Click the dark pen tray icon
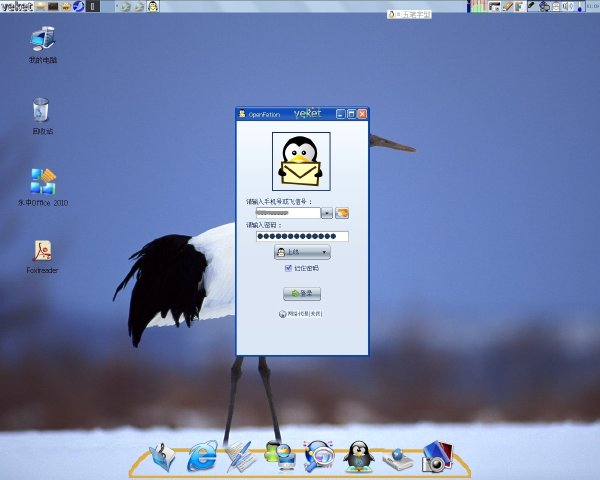This screenshot has width=600, height=480. pos(532,5)
